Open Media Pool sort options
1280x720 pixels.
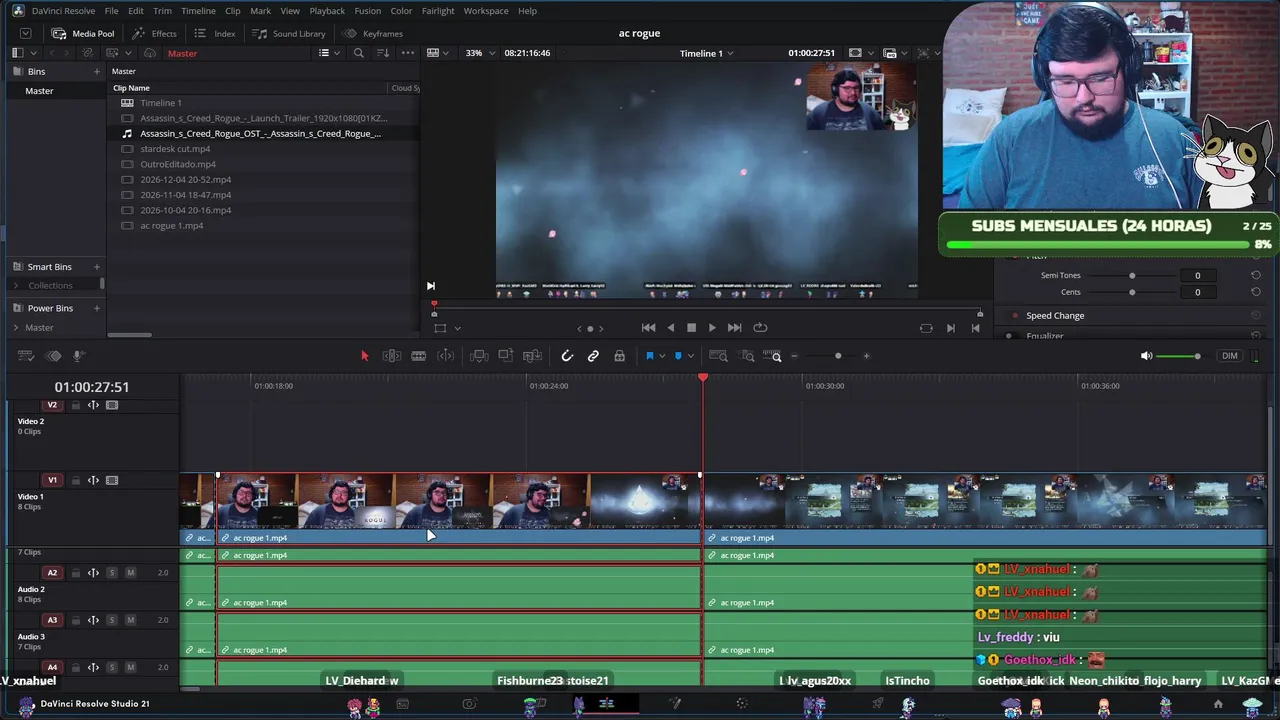(382, 53)
